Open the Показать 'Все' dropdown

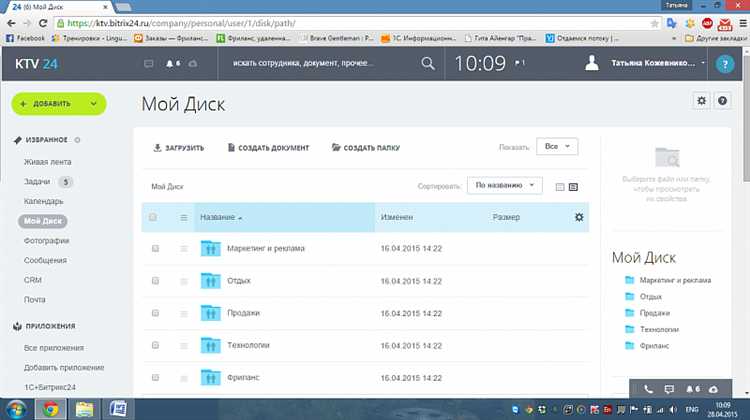click(557, 146)
